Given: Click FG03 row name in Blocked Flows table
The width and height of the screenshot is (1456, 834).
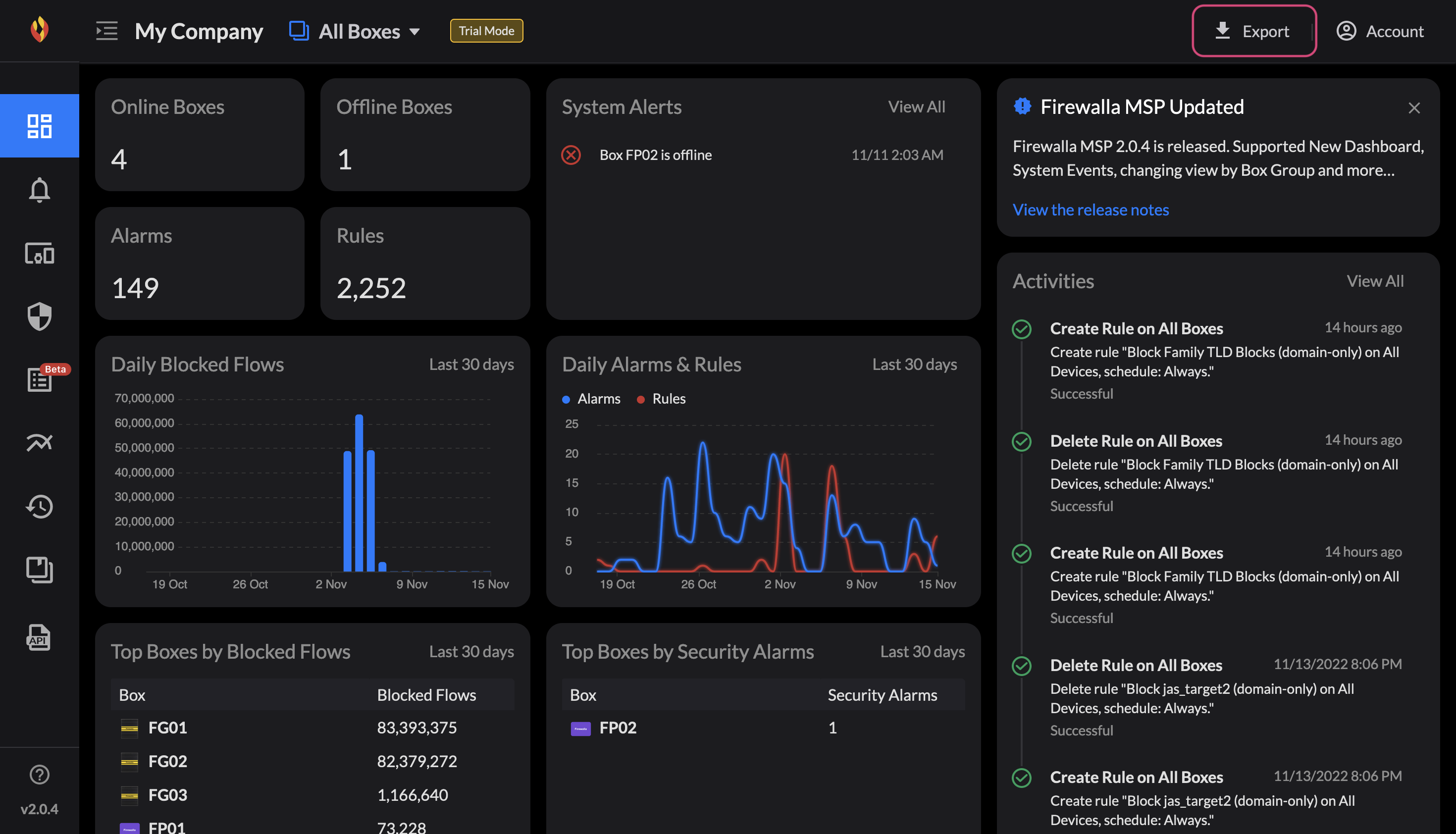Looking at the screenshot, I should point(167,795).
